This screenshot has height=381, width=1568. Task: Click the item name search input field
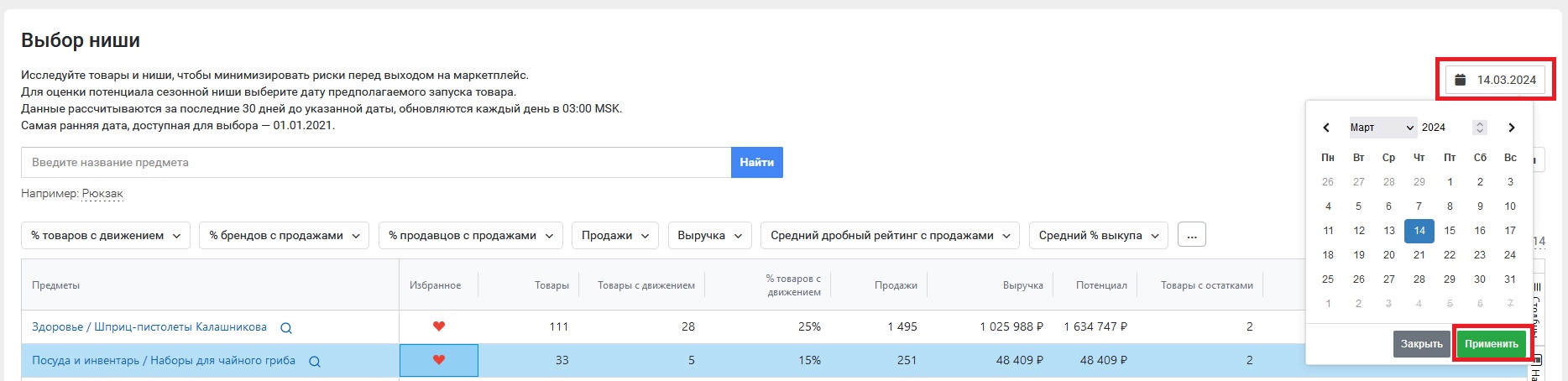pyautogui.click(x=376, y=163)
